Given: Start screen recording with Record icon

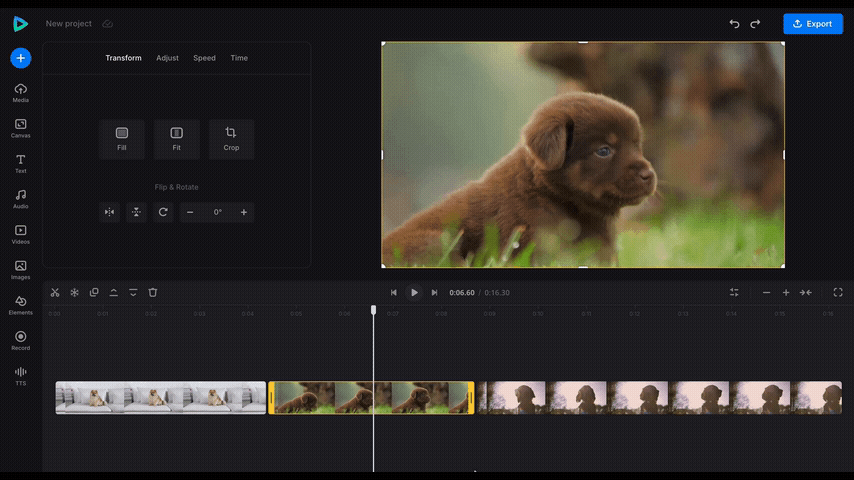Looking at the screenshot, I should click(x=20, y=340).
